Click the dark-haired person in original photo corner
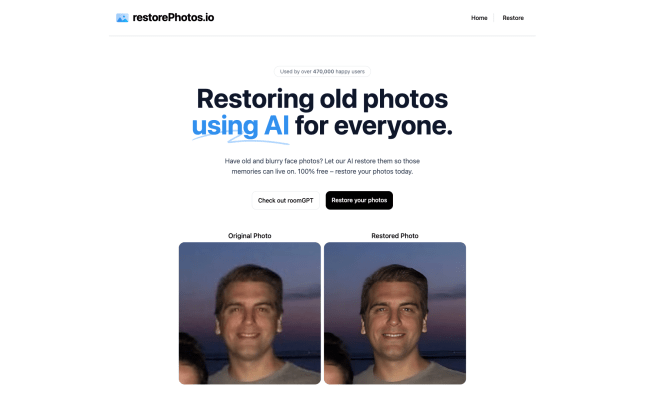650x400 pixels. click(x=192, y=359)
